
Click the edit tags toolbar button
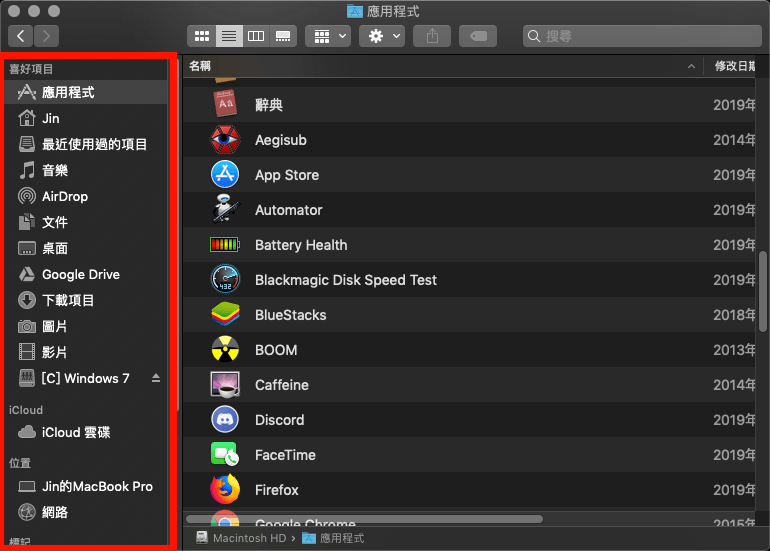click(x=478, y=36)
